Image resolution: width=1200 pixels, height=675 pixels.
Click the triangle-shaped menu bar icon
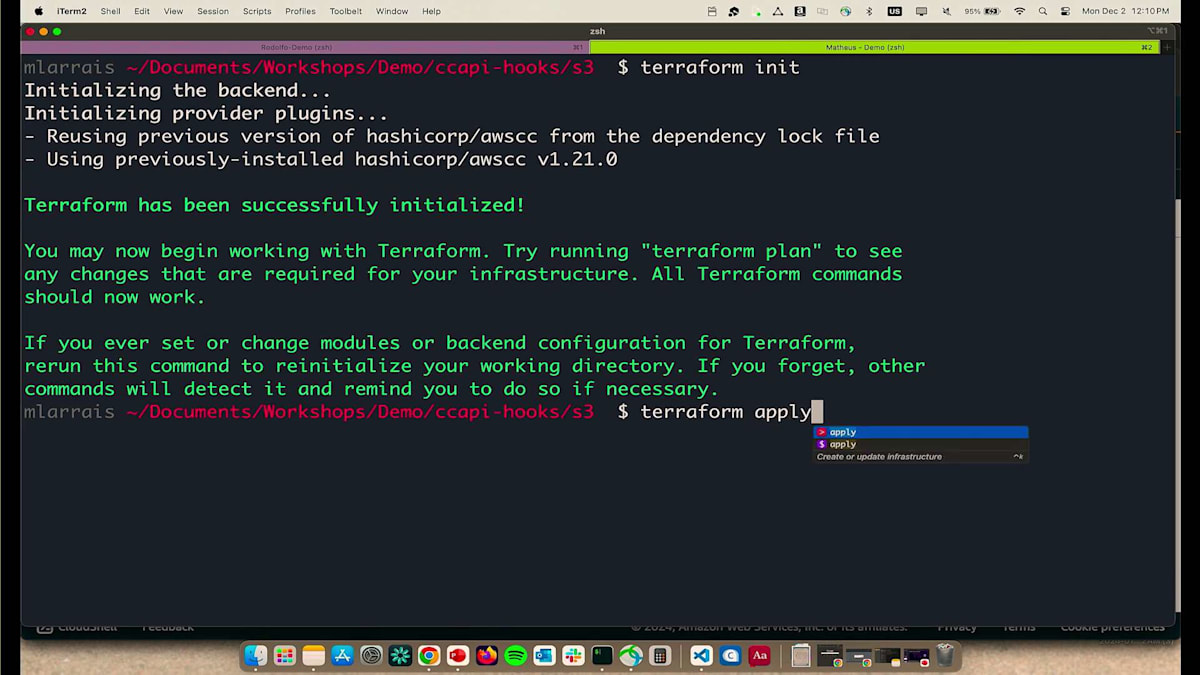(x=778, y=11)
